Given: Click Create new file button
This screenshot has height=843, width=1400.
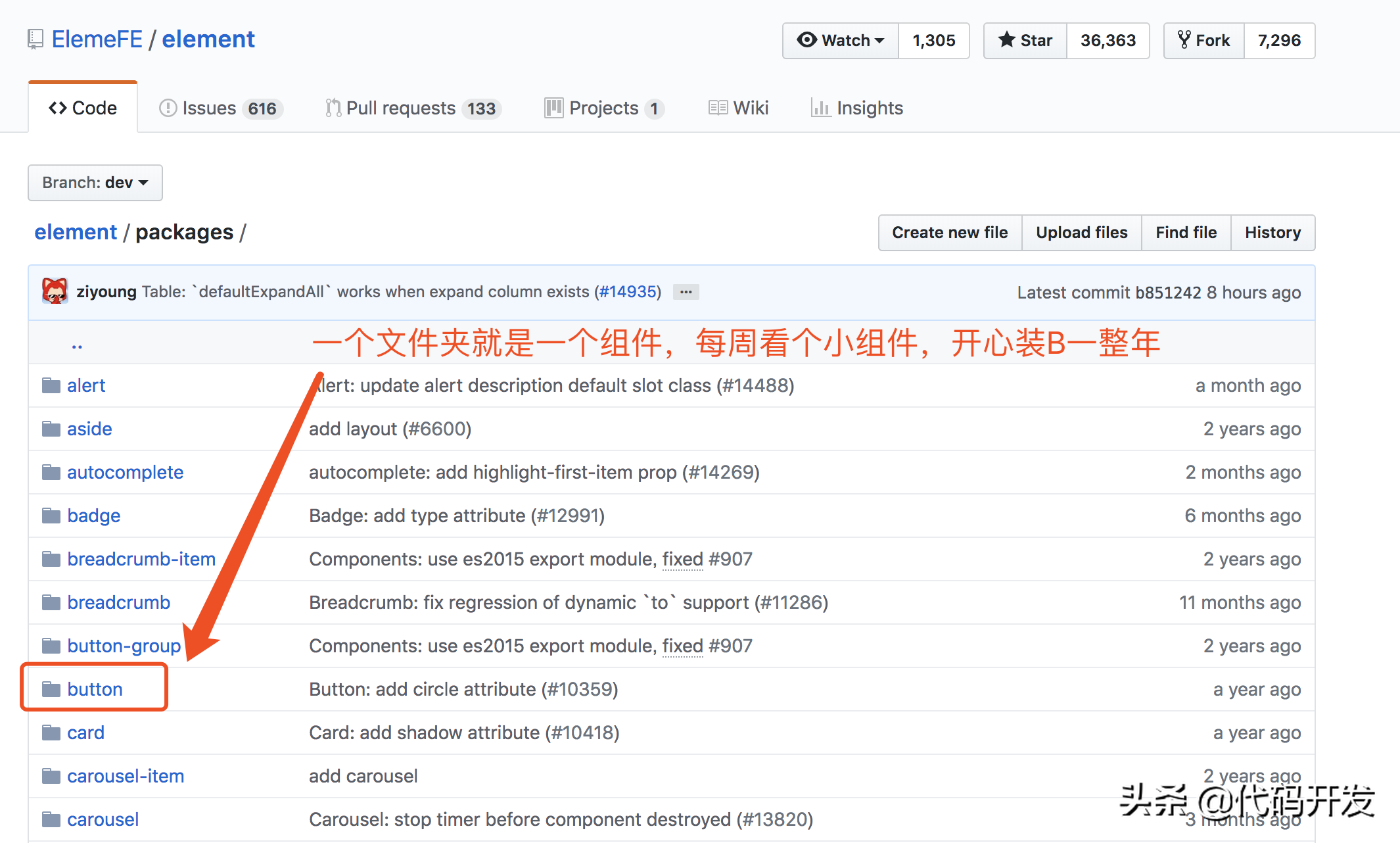Looking at the screenshot, I should pos(950,233).
